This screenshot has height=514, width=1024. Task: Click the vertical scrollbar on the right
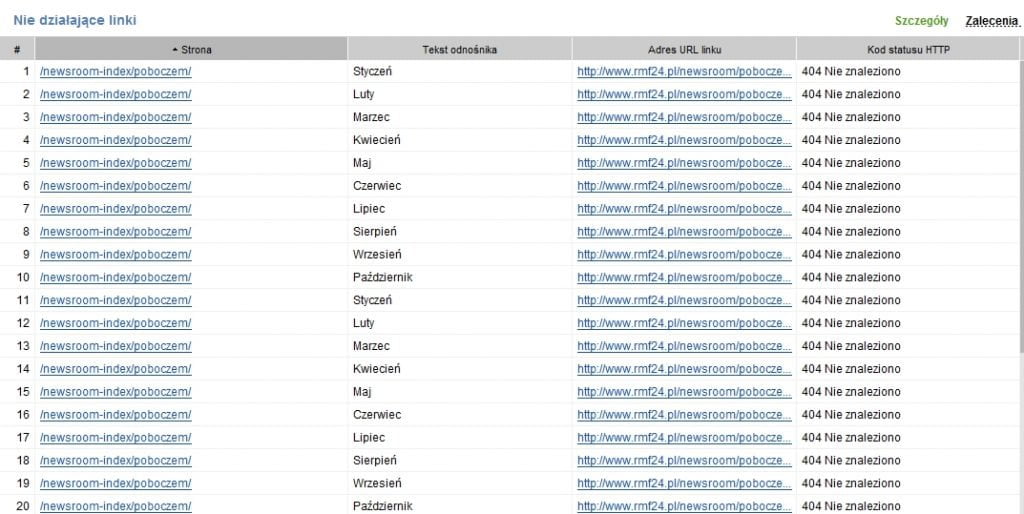click(x=1019, y=280)
